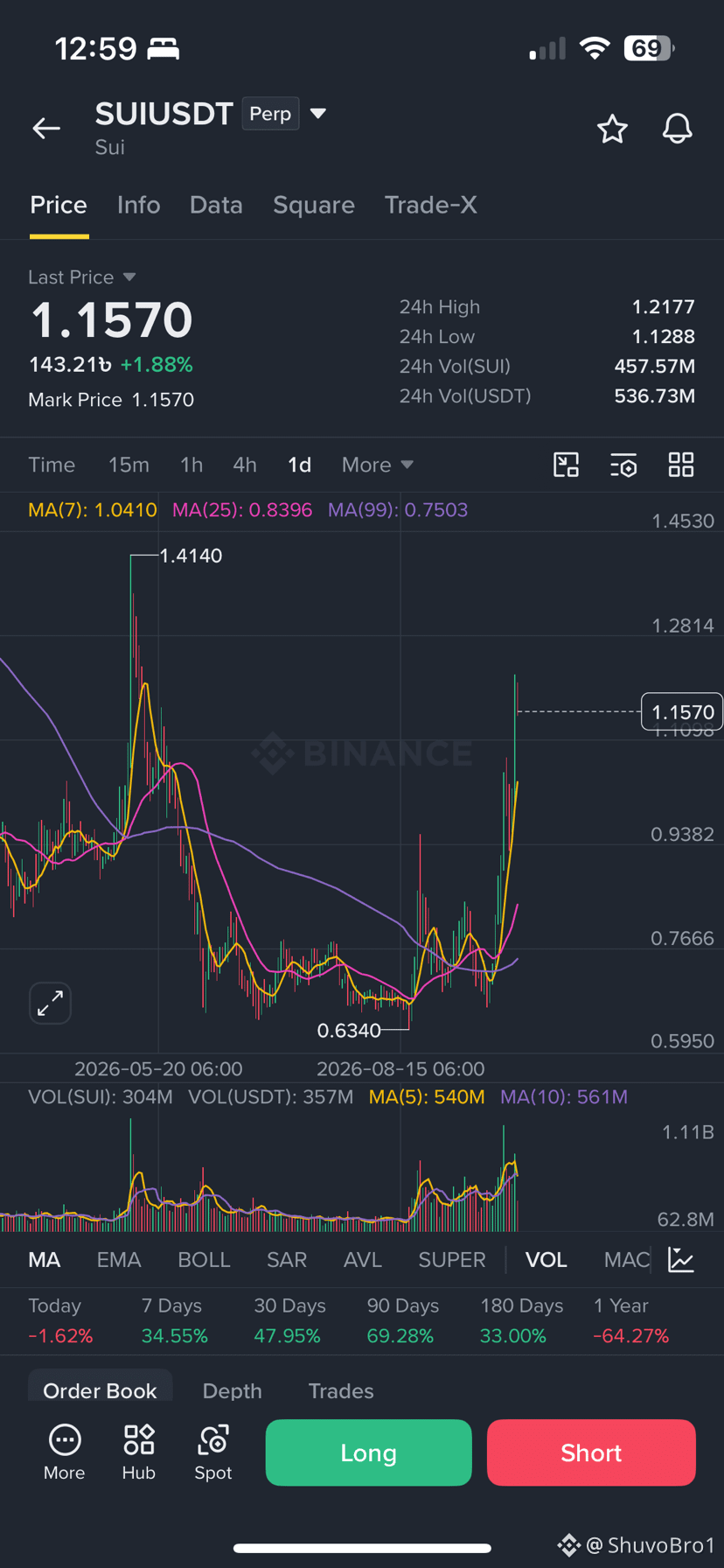Switch to the Info tab
724x1568 pixels.
[139, 205]
